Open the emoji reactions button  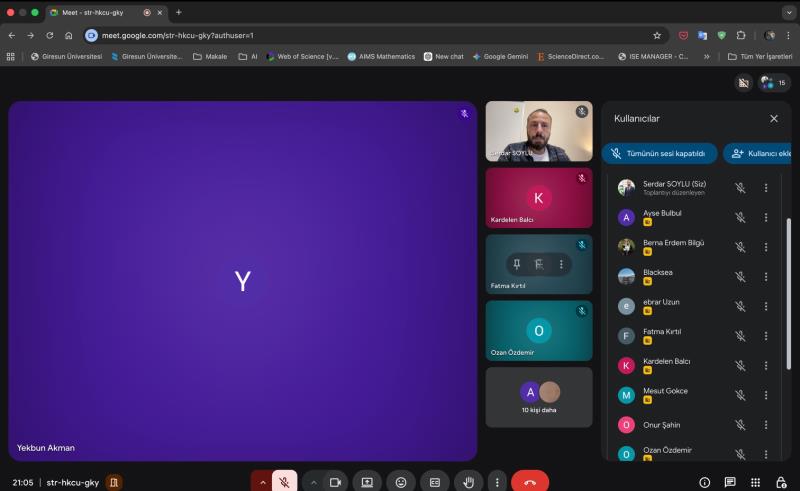[401, 482]
